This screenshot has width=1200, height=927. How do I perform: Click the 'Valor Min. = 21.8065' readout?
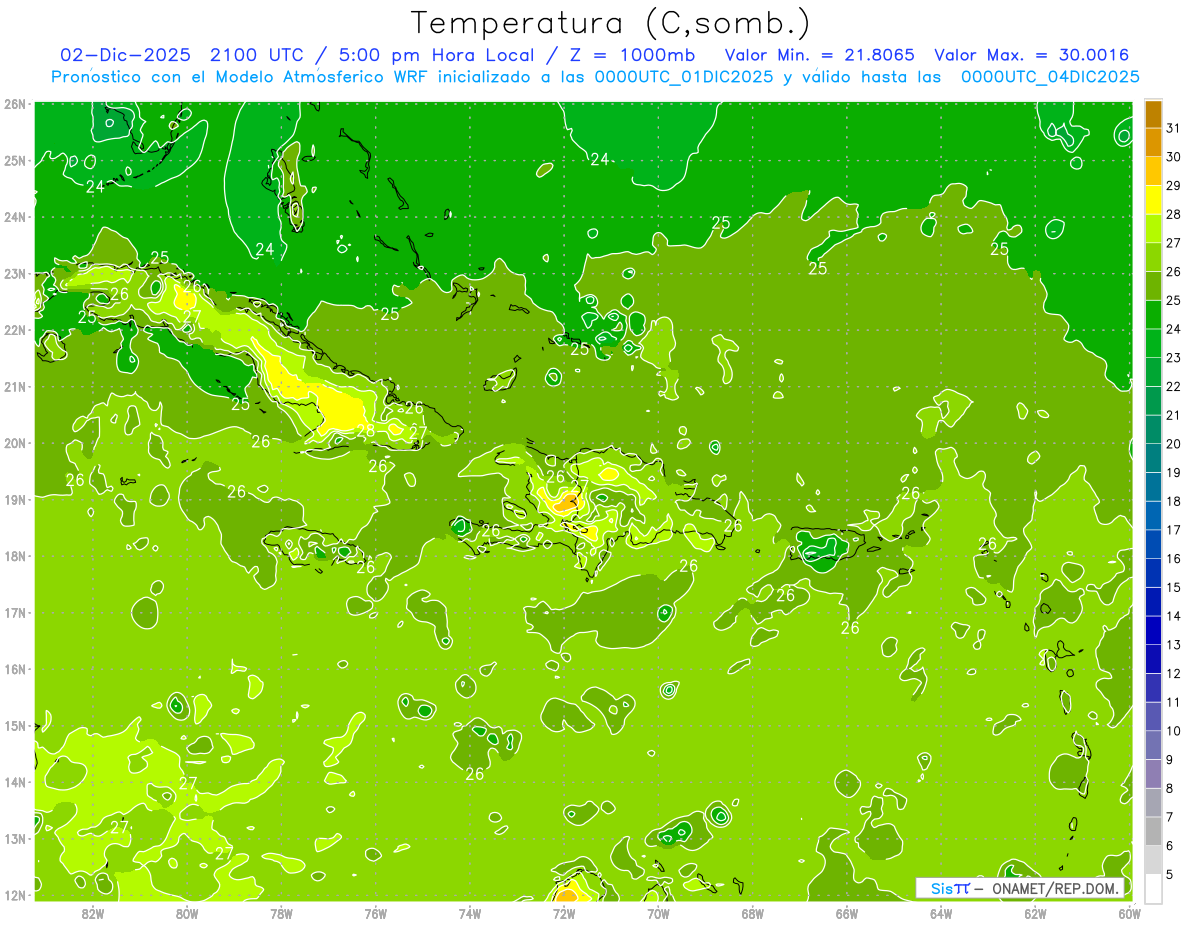pos(820,55)
